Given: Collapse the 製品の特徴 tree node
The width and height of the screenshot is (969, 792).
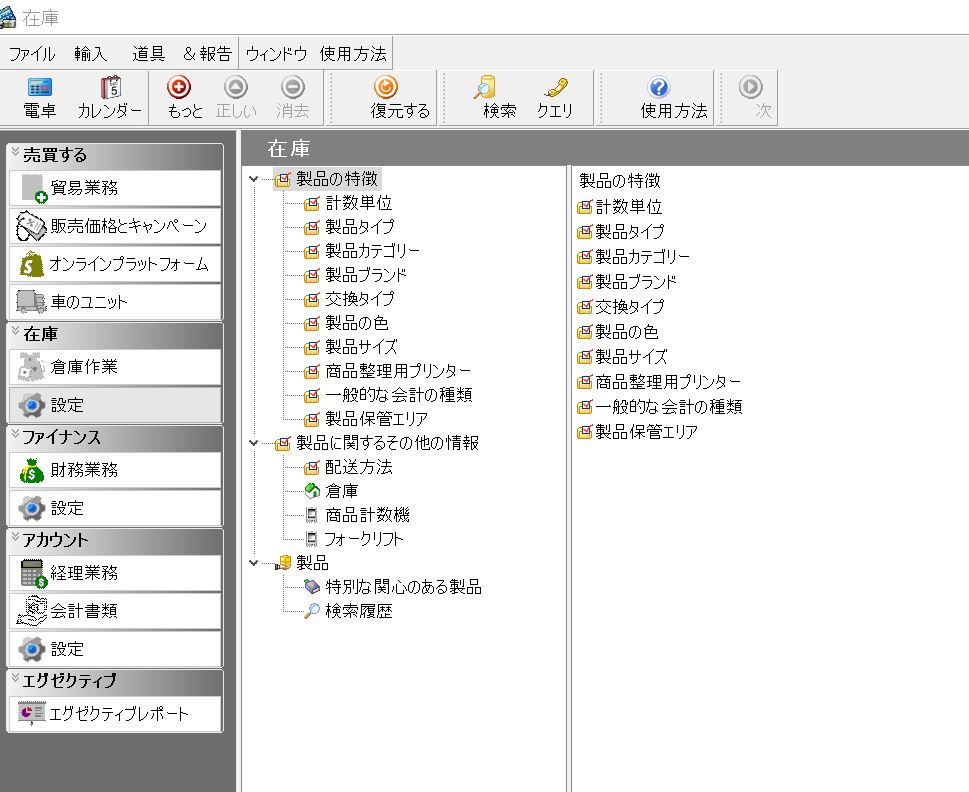Looking at the screenshot, I should point(254,179).
